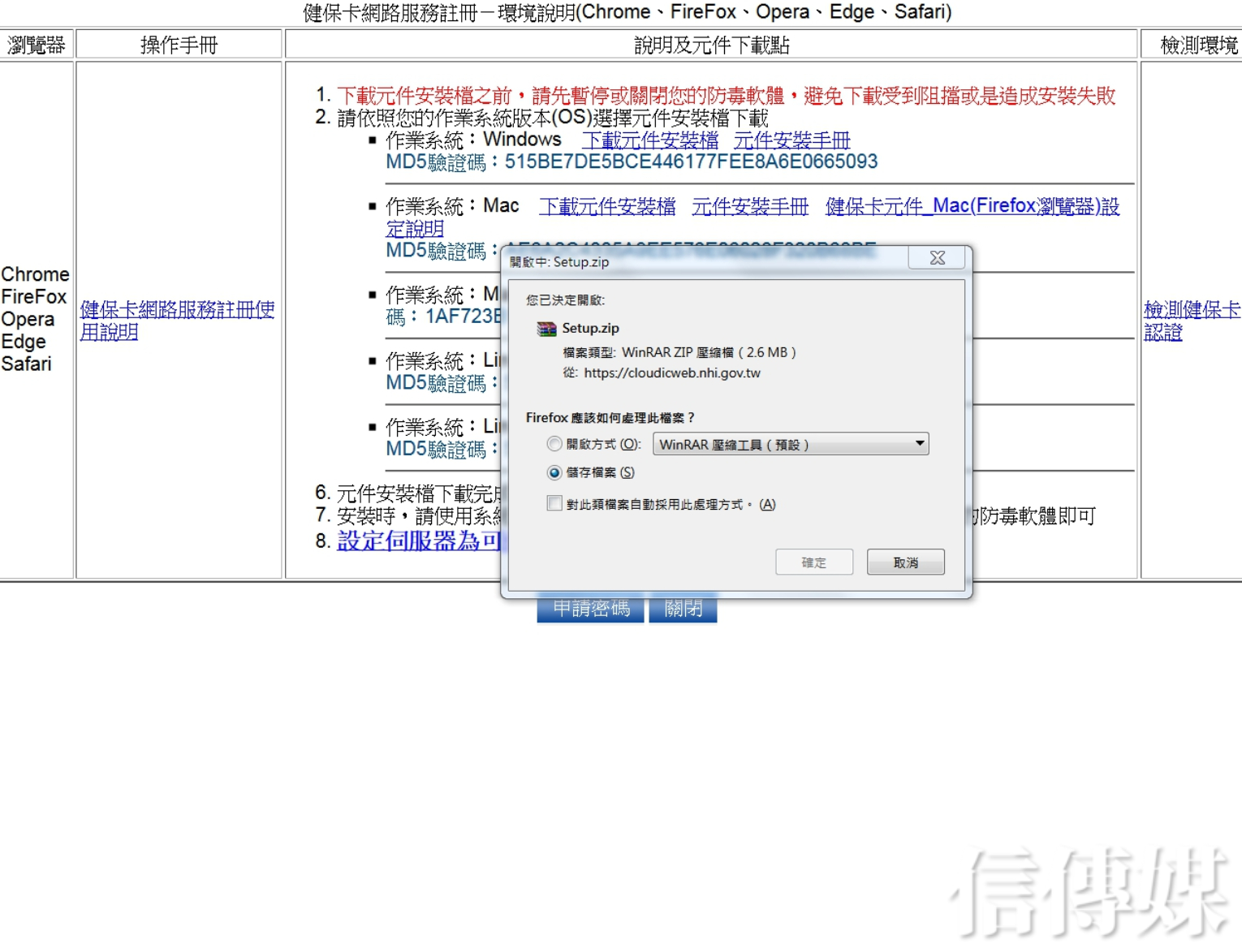The height and width of the screenshot is (952, 1242).
Task: Open Windows 元件安裝手冊 manual link
Action: [791, 140]
